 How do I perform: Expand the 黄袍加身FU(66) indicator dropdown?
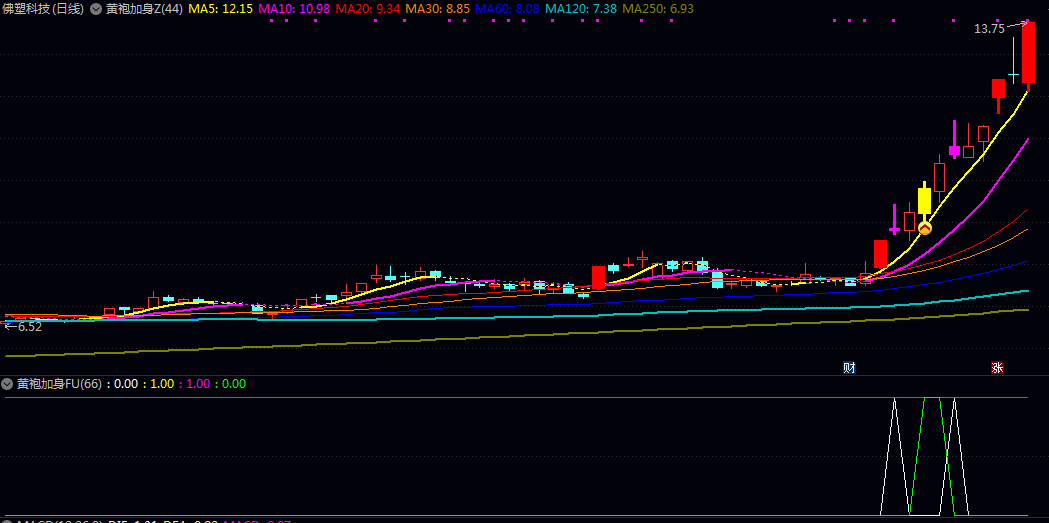(8, 384)
